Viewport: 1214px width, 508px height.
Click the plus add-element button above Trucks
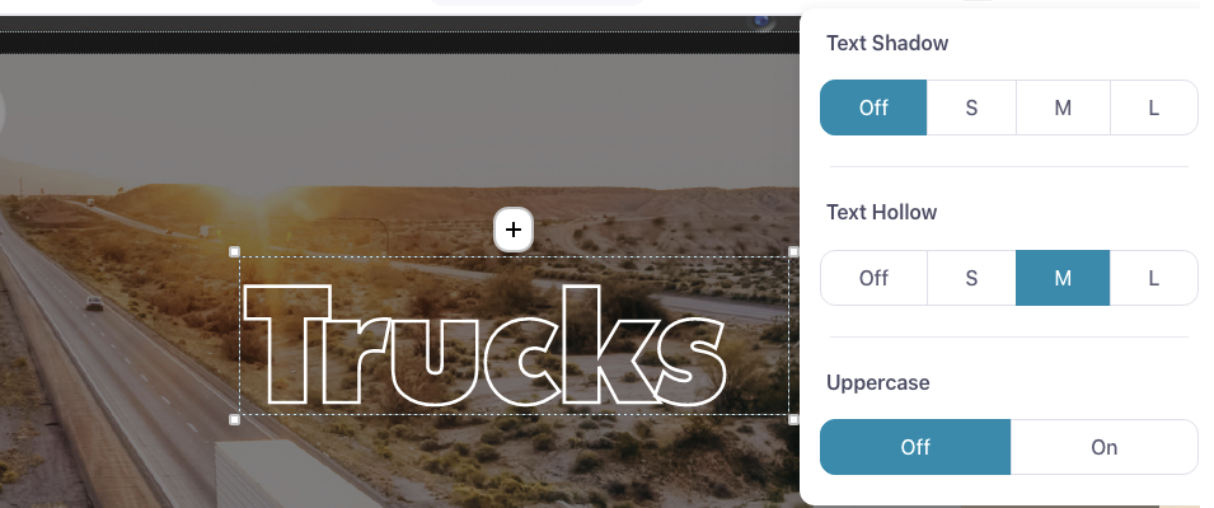point(513,230)
